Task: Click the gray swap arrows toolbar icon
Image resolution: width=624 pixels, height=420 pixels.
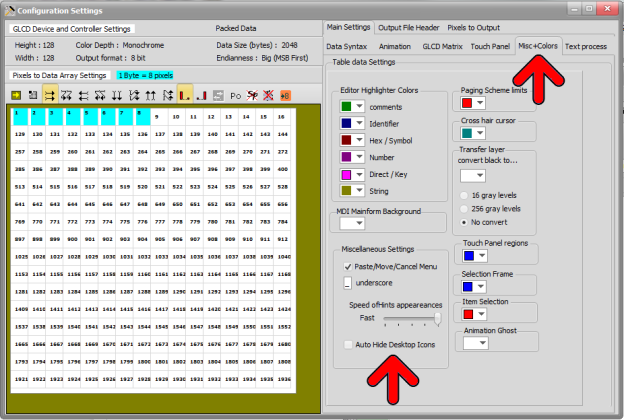Action: coord(218,95)
